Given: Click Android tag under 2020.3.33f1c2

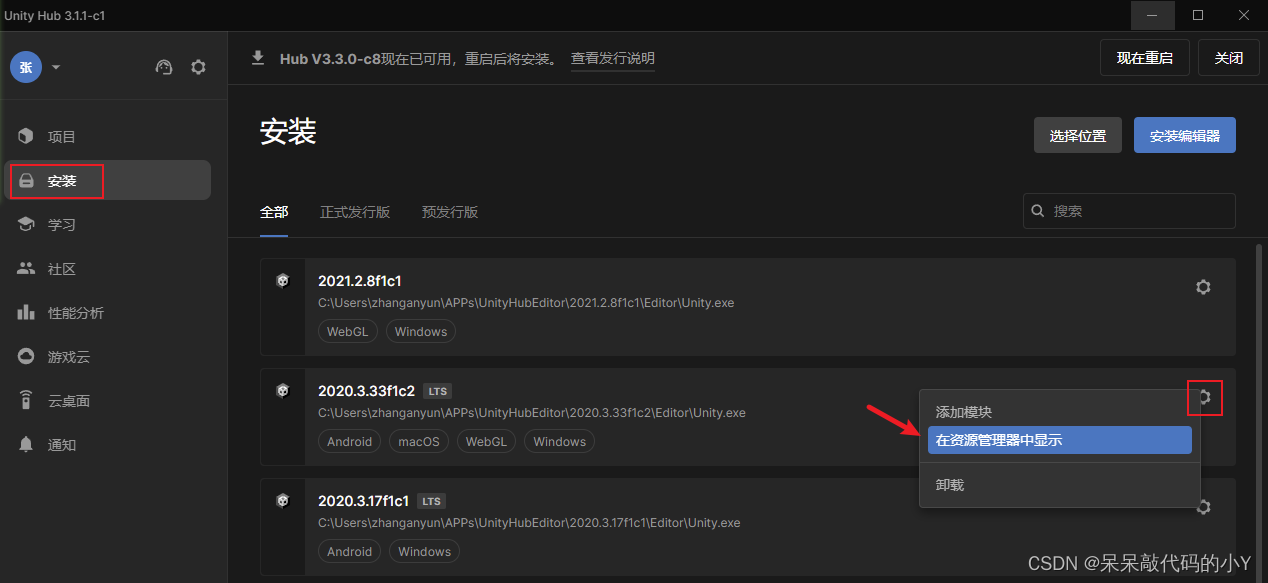Looking at the screenshot, I should (350, 442).
